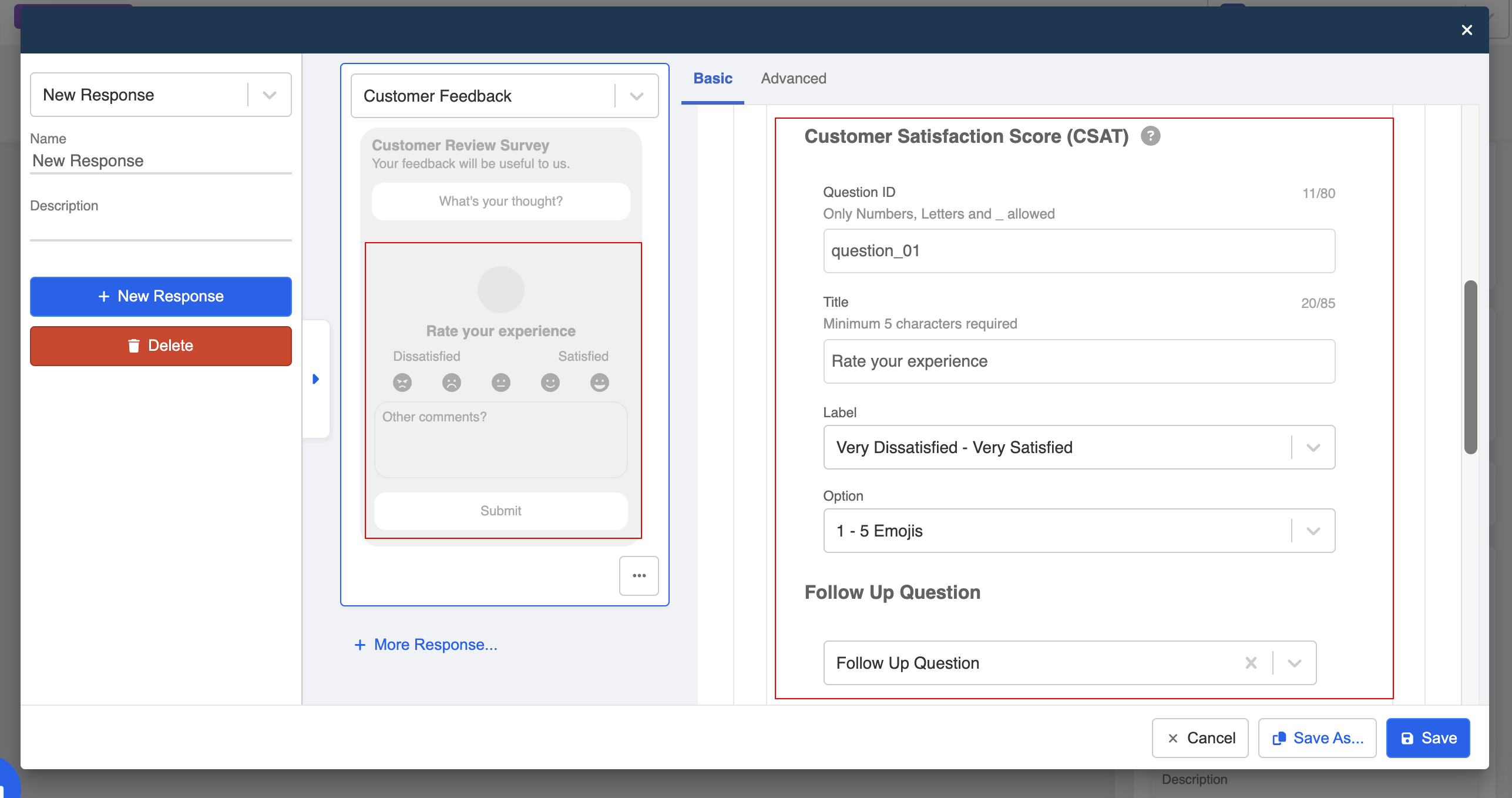
Task: Open the Customer Feedback dropdown
Action: [x=636, y=96]
